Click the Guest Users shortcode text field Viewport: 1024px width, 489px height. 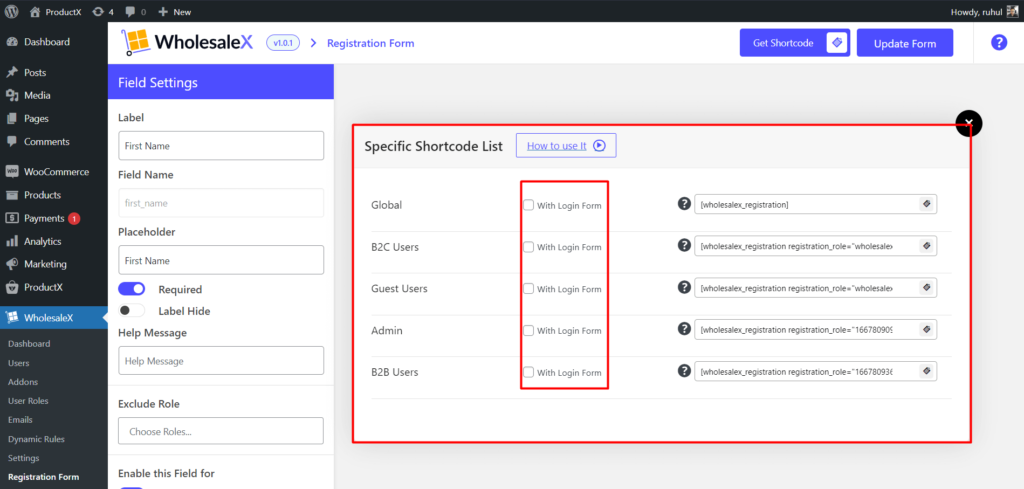(x=816, y=288)
